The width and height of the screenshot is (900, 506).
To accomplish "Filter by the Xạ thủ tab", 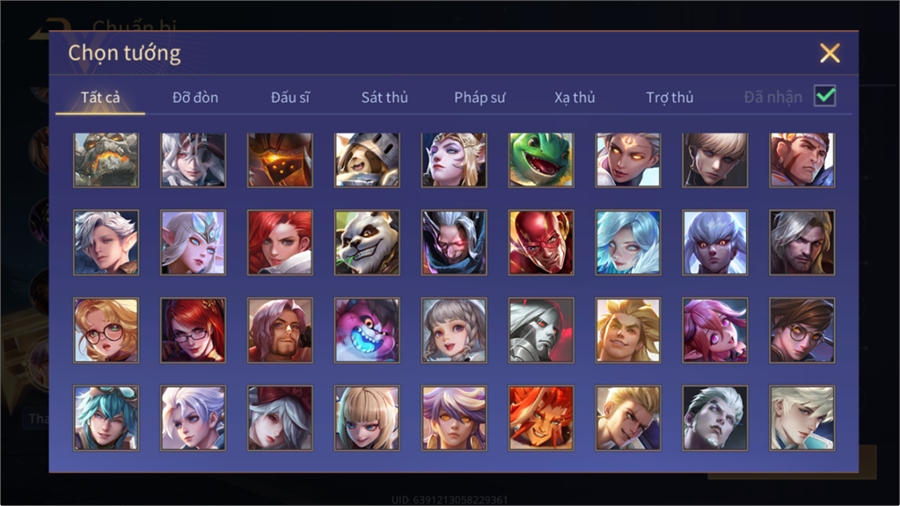I will (575, 98).
